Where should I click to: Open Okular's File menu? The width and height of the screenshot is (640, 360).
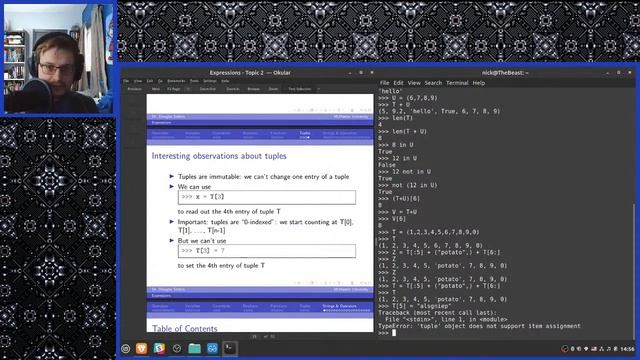[x=126, y=81]
